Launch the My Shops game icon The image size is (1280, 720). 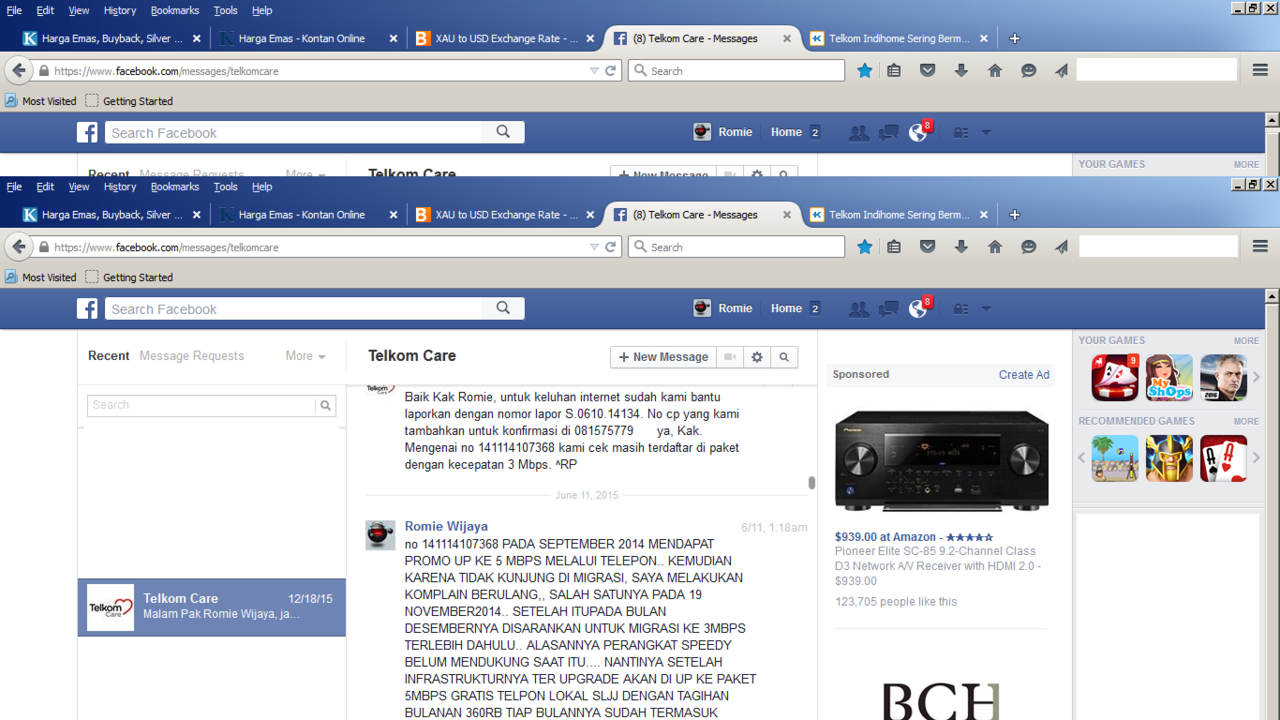(1169, 377)
